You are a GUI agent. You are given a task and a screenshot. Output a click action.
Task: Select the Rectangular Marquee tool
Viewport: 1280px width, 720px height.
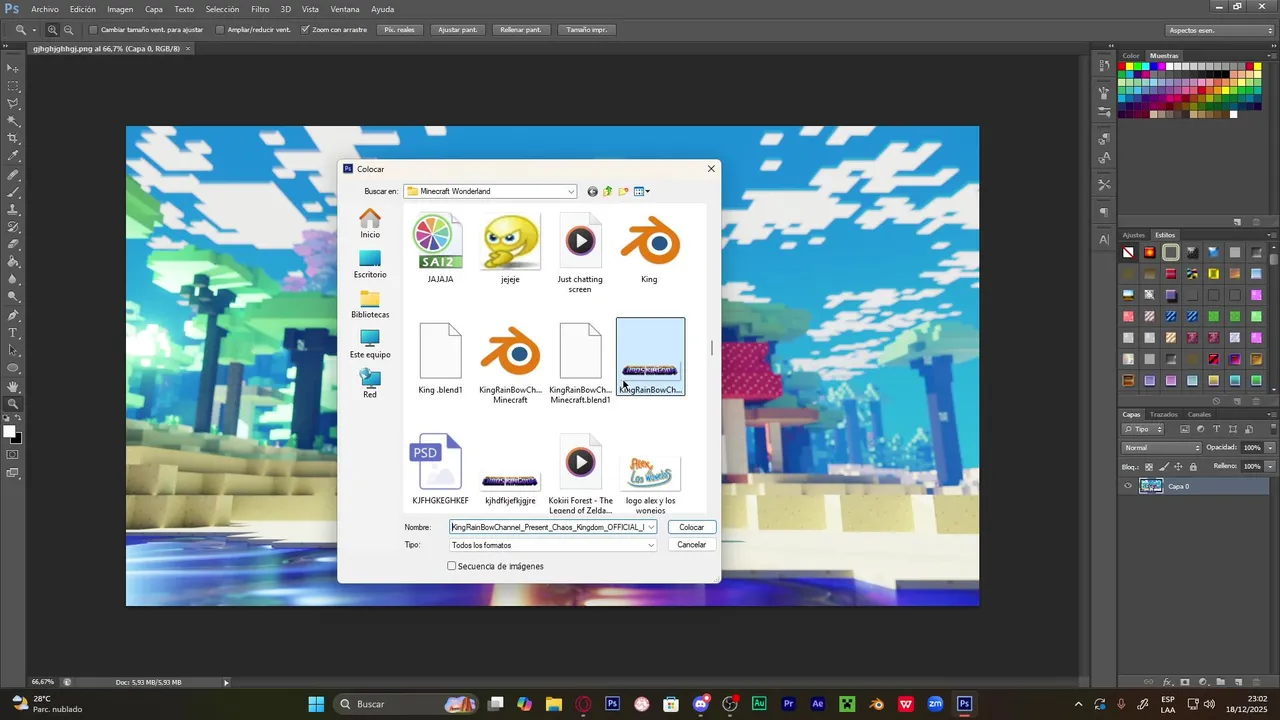tap(13, 86)
